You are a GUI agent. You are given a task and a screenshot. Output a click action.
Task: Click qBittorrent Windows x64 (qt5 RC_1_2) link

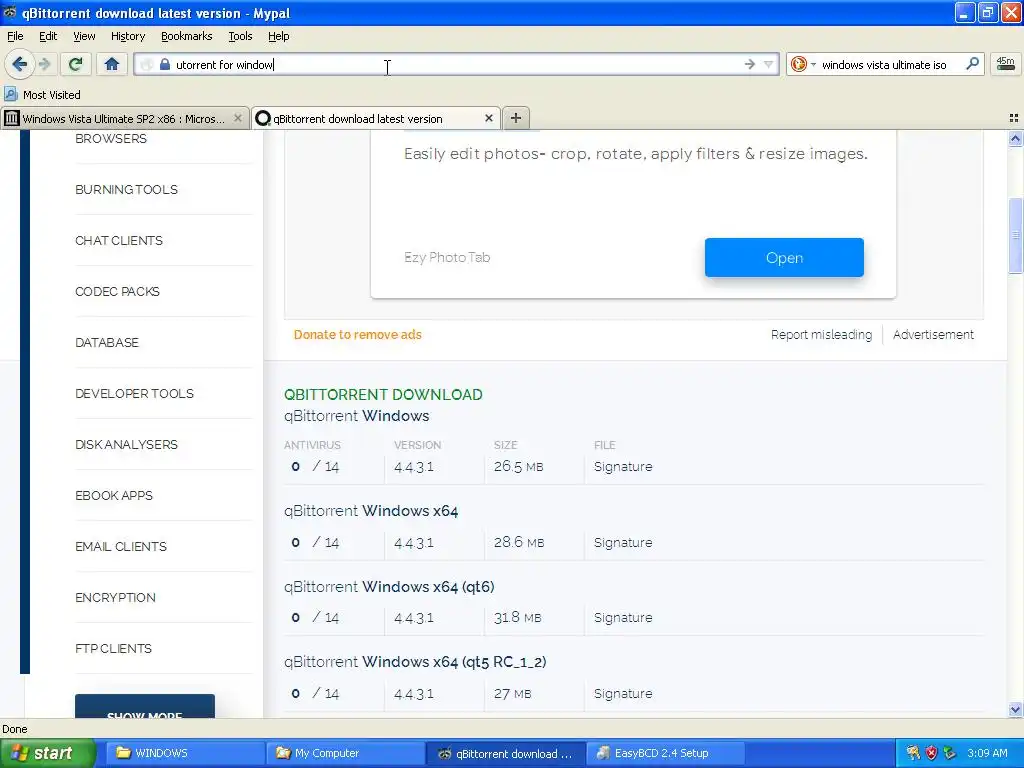[415, 662]
